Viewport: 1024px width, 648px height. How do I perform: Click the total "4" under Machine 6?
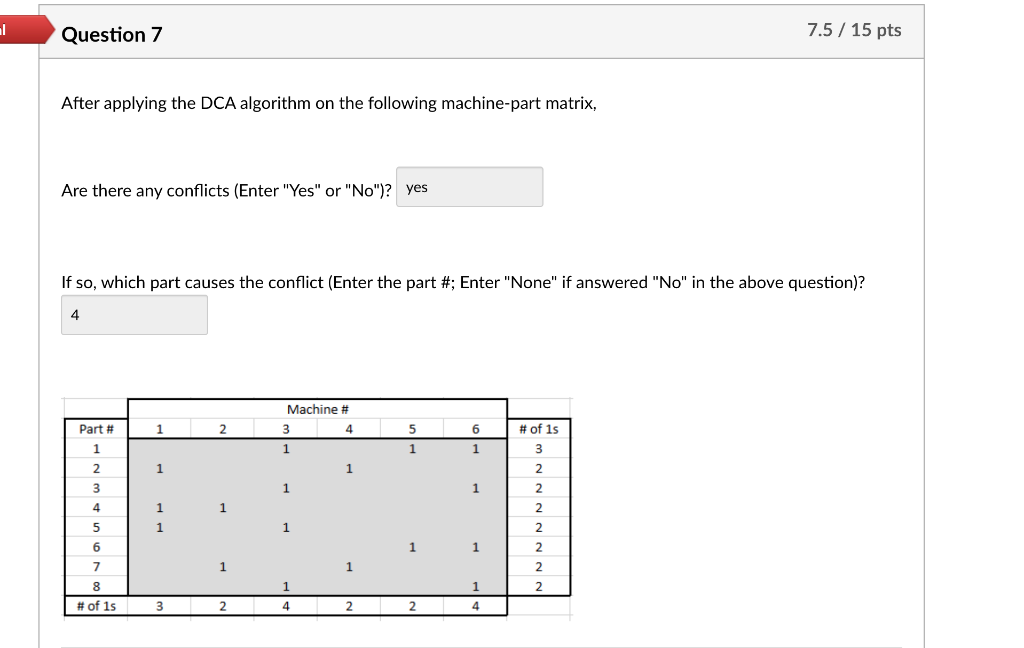coord(474,605)
